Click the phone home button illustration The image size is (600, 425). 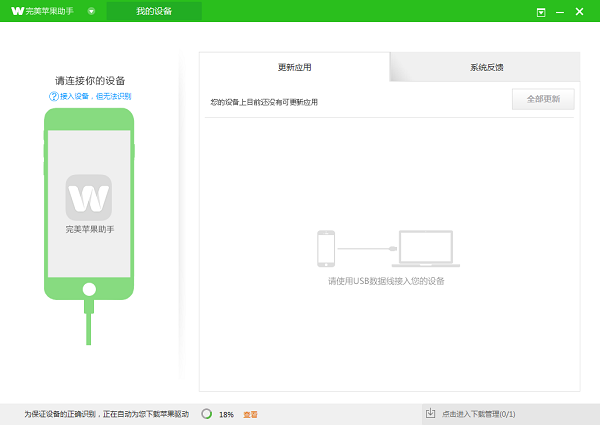pos(89,289)
